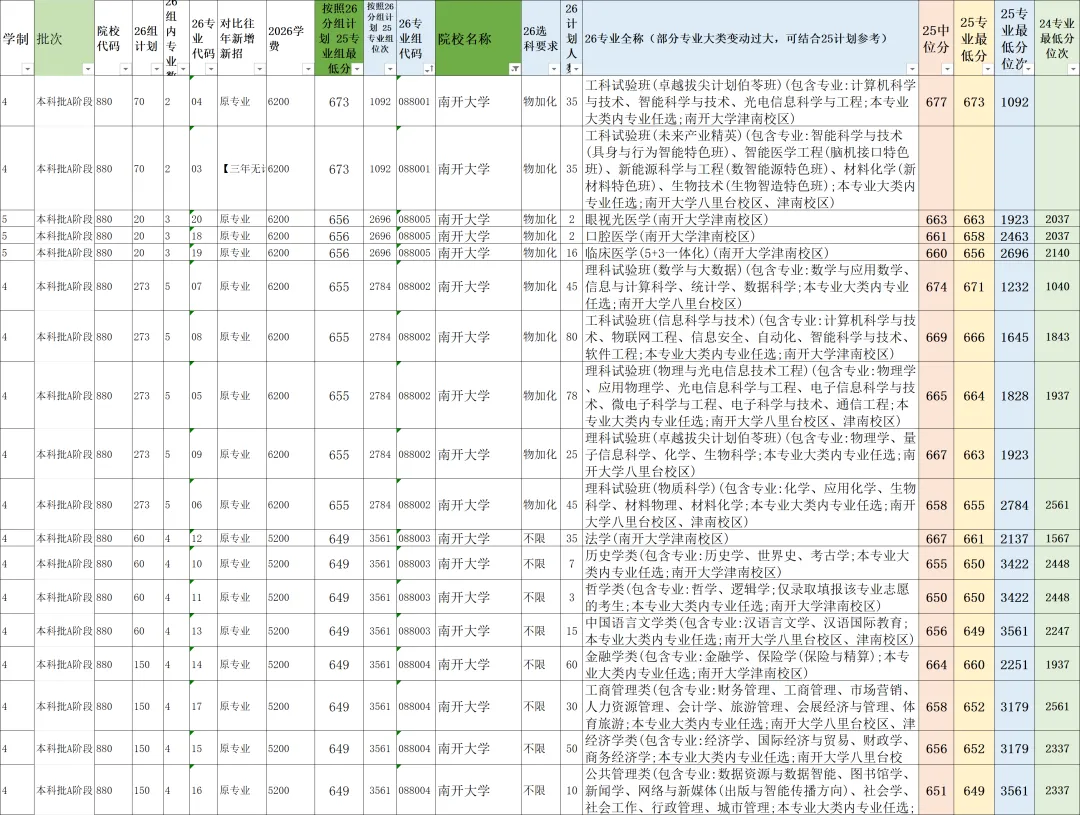The image size is (1080, 815).
Task: Select plan count cell 80
Action: click(x=572, y=337)
